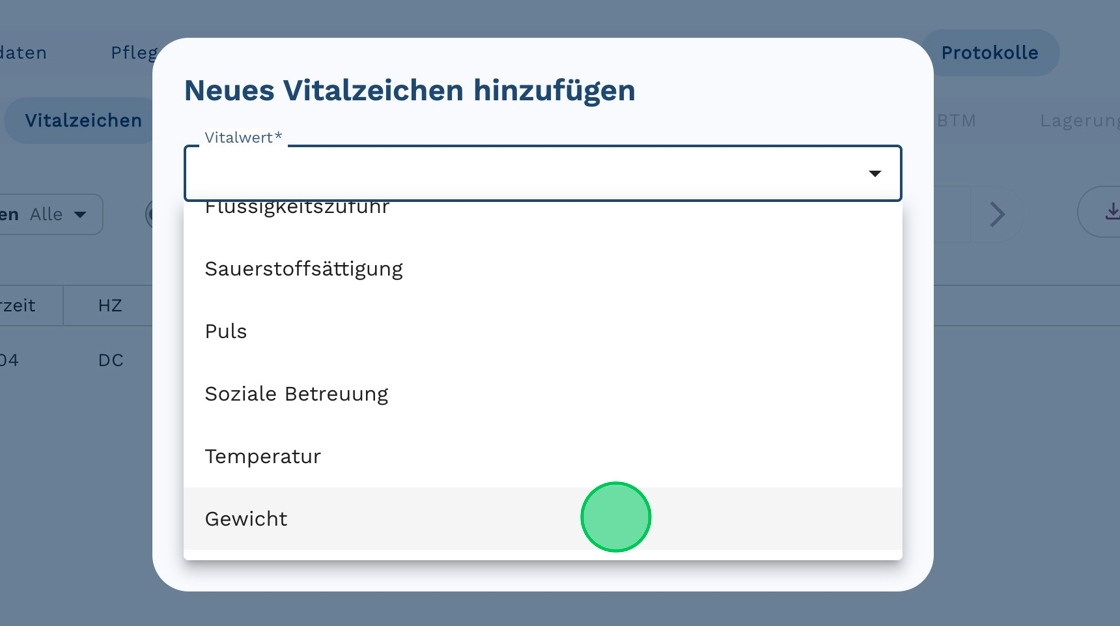Choose Temperatur in the dropdown list
Viewport: 1120px width, 626px height.
click(263, 456)
